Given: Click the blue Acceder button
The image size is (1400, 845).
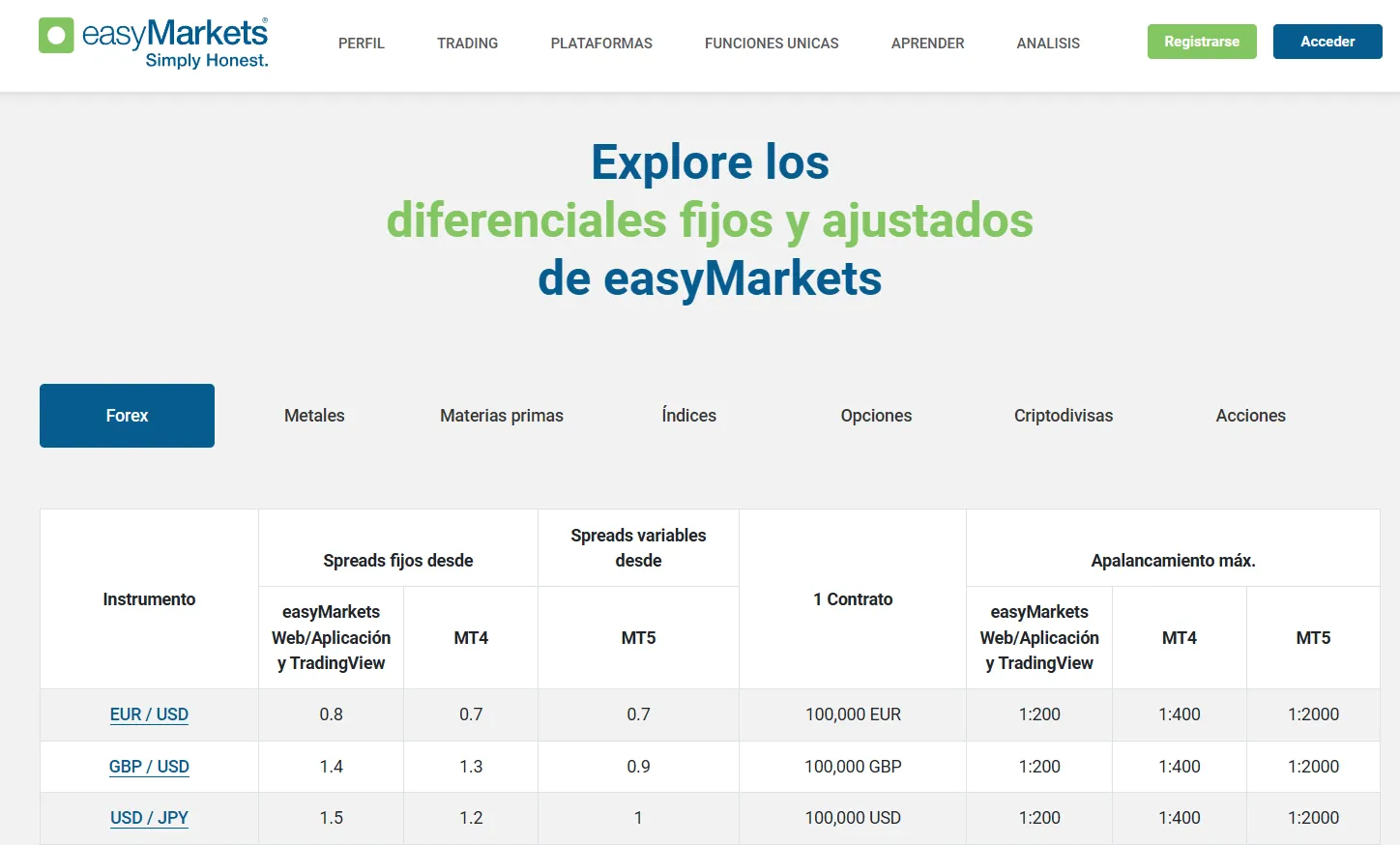Looking at the screenshot, I should [x=1327, y=42].
